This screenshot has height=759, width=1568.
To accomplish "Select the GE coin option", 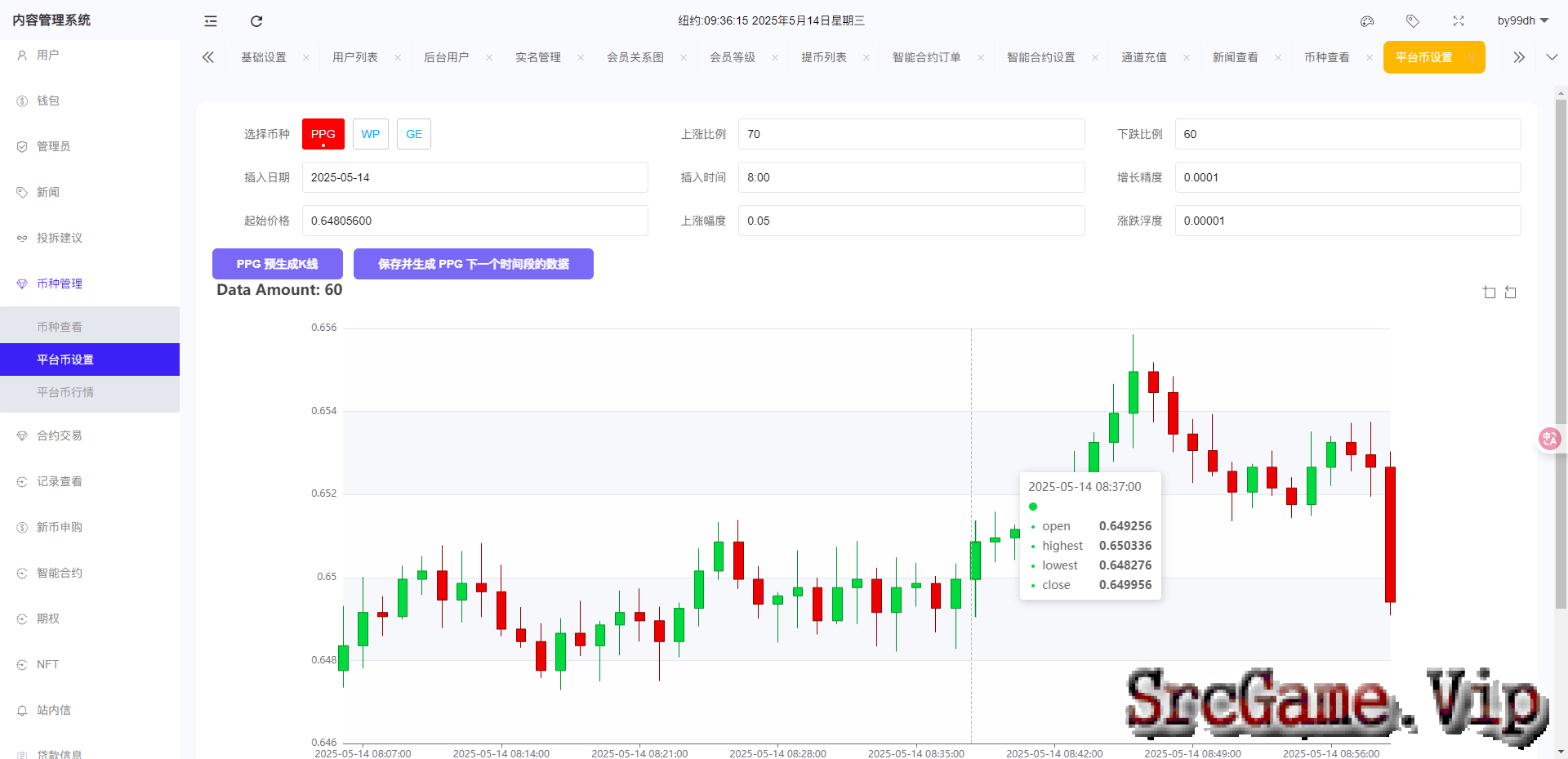I will coord(414,134).
